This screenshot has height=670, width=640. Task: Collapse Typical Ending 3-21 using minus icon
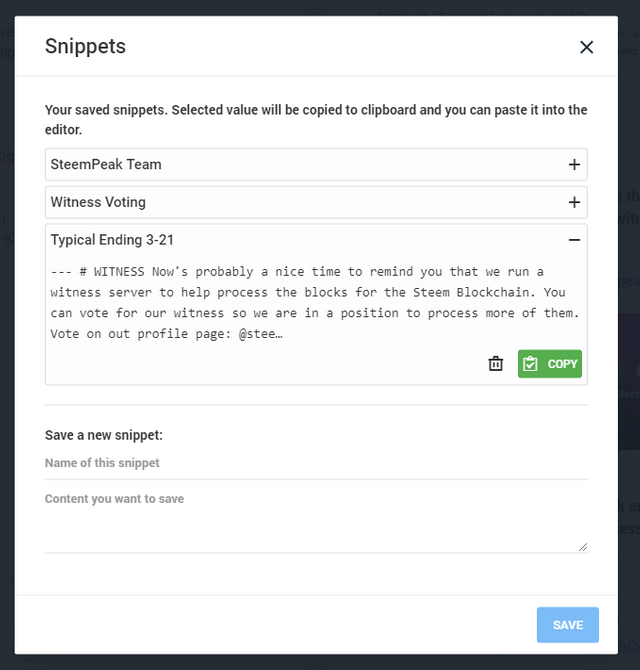pyautogui.click(x=574, y=240)
